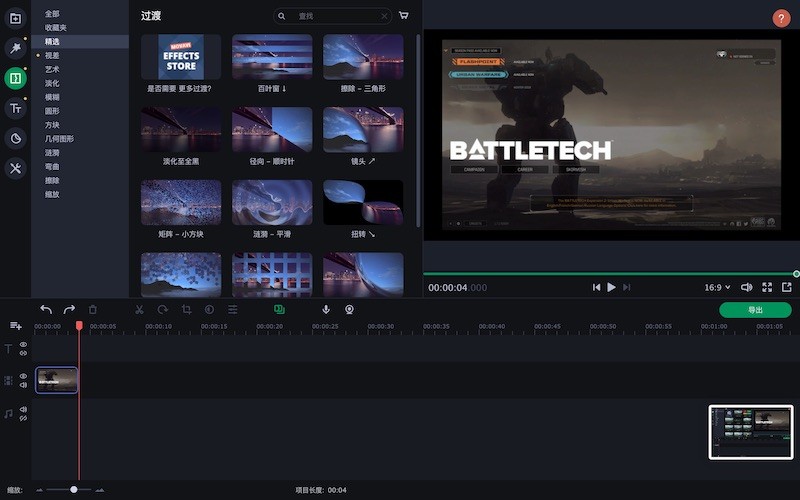800x500 pixels.
Task: Select 淡化 category
Action: pos(52,83)
